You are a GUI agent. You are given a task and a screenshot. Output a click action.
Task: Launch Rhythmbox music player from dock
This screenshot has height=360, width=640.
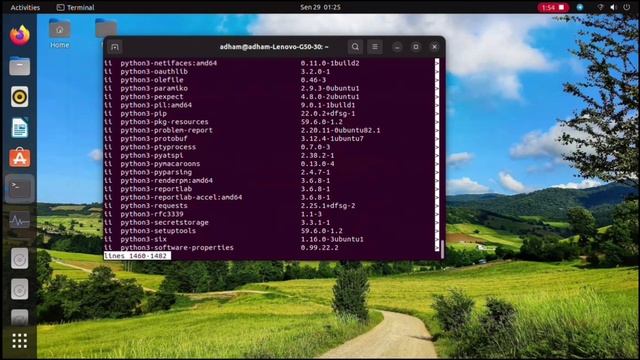(x=20, y=97)
